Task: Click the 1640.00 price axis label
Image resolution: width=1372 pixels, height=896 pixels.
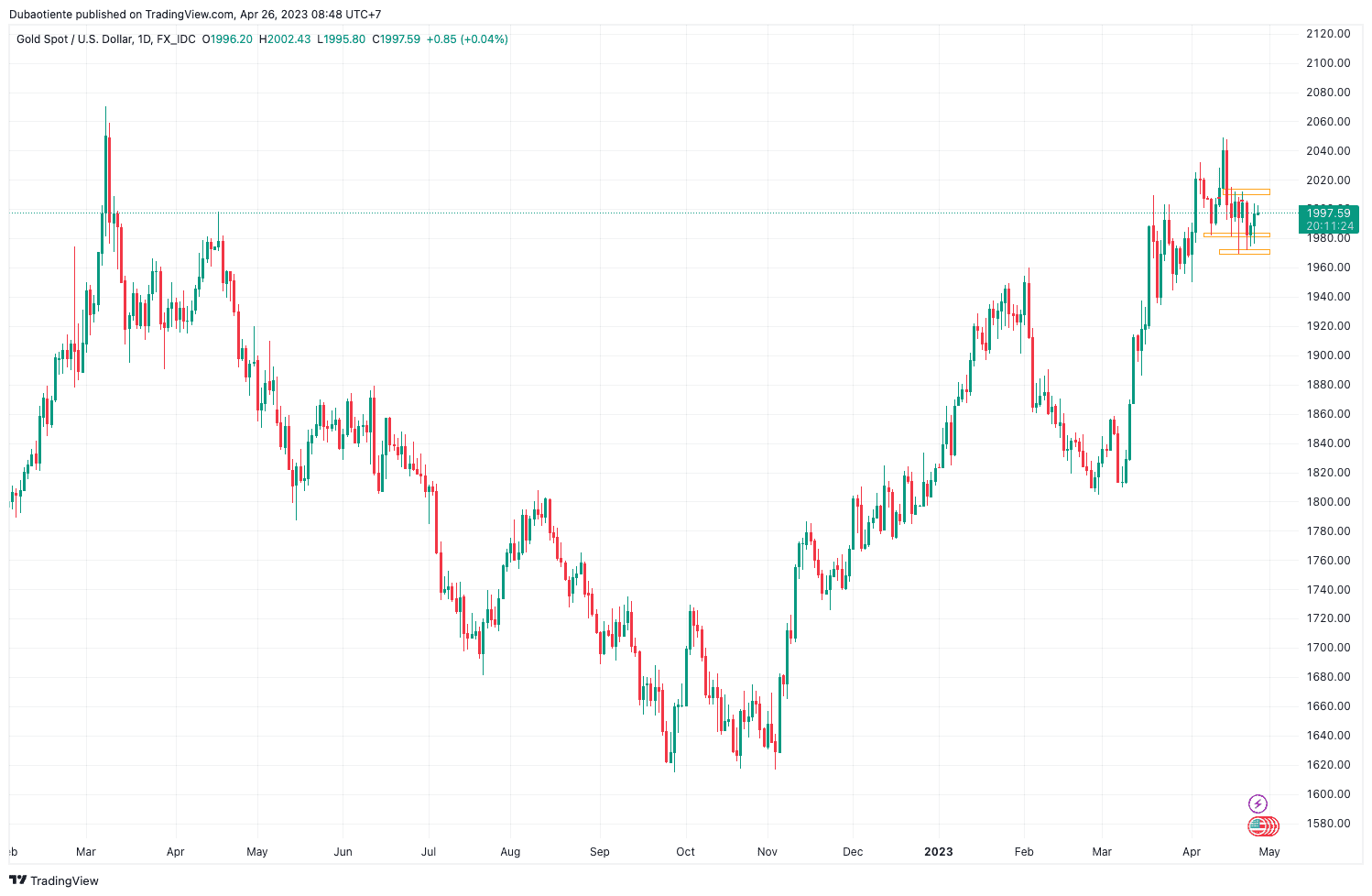Action: pos(1328,736)
